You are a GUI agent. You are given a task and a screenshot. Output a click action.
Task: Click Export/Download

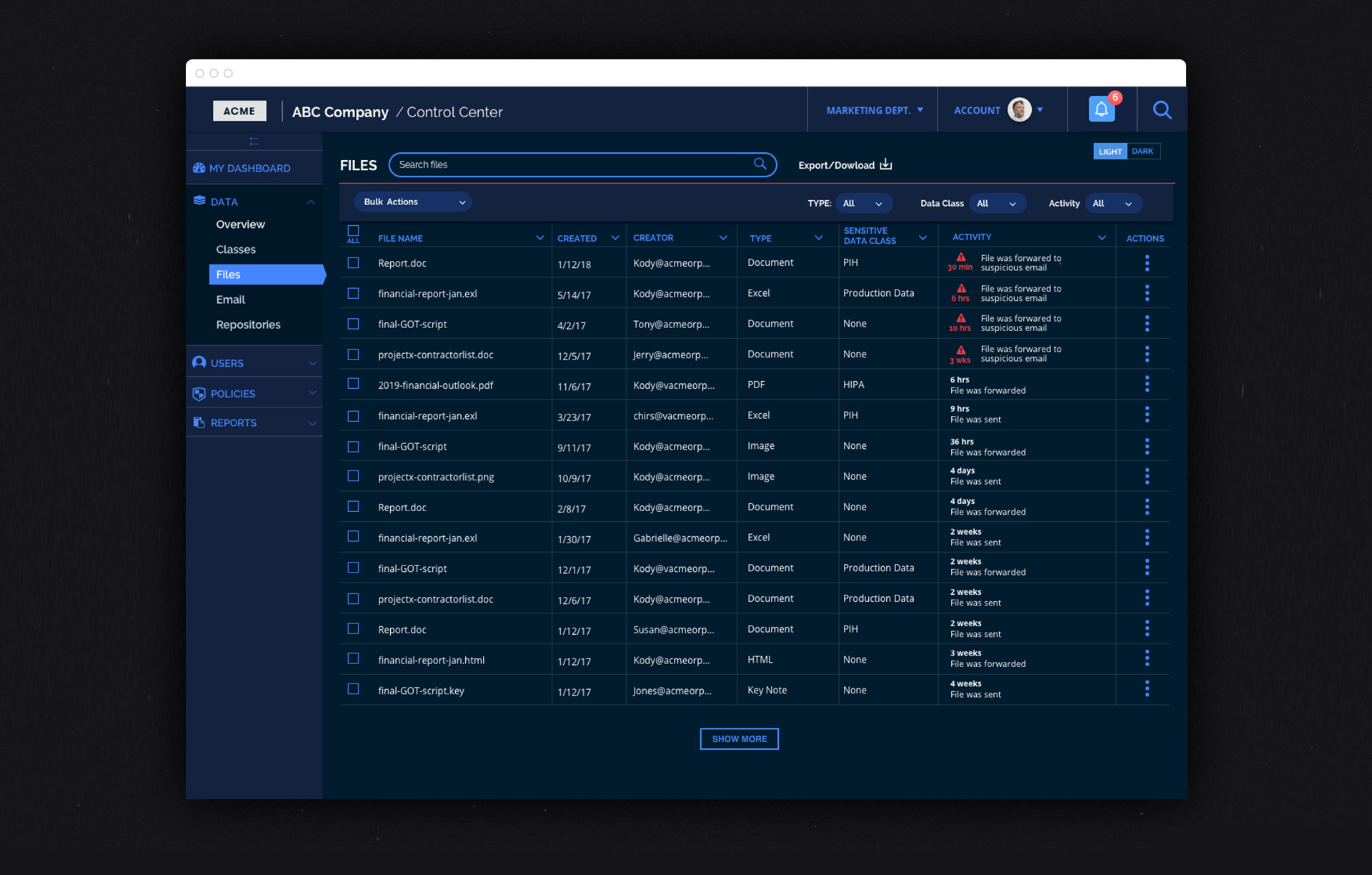click(x=836, y=165)
